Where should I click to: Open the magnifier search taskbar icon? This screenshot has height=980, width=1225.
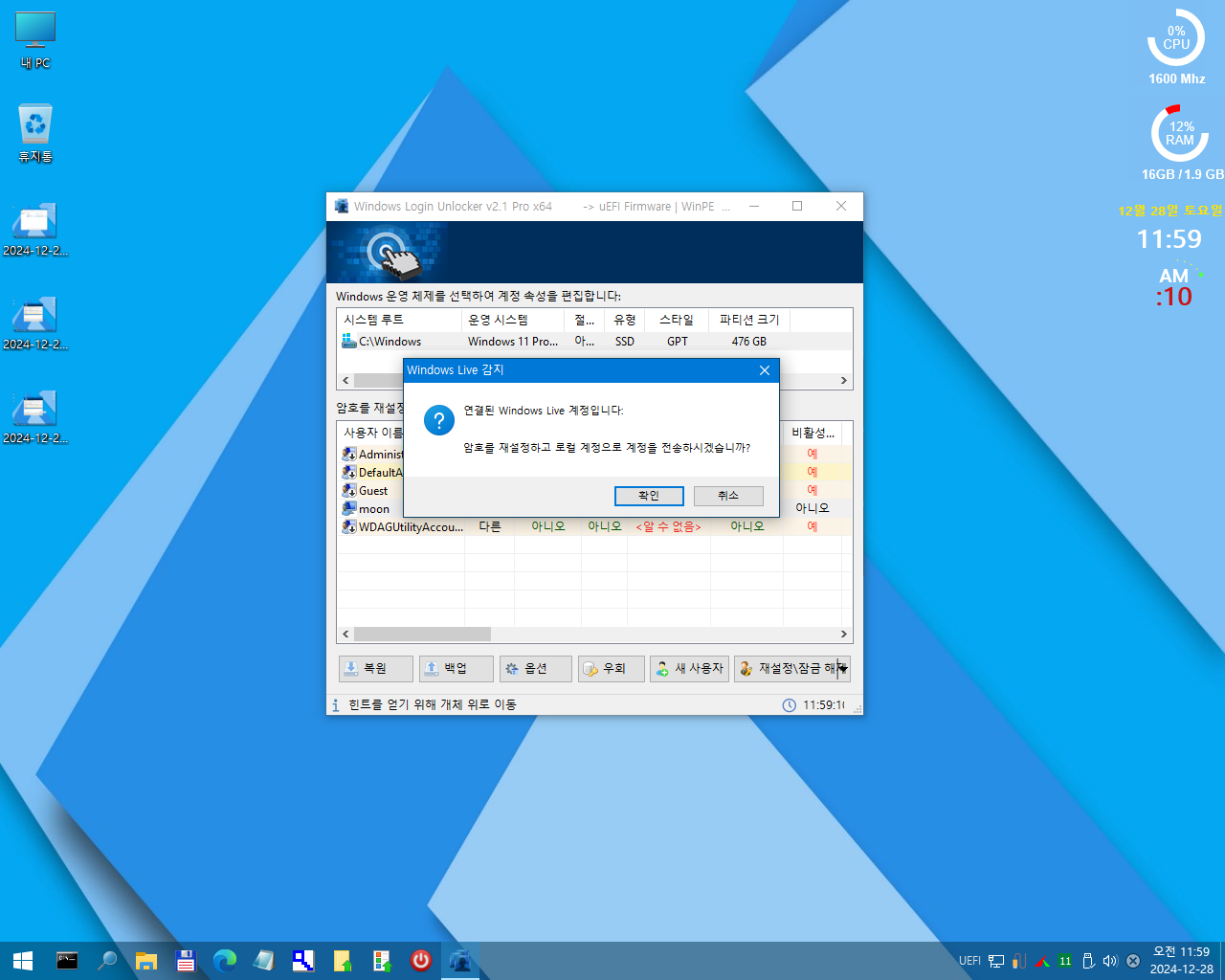point(107,961)
